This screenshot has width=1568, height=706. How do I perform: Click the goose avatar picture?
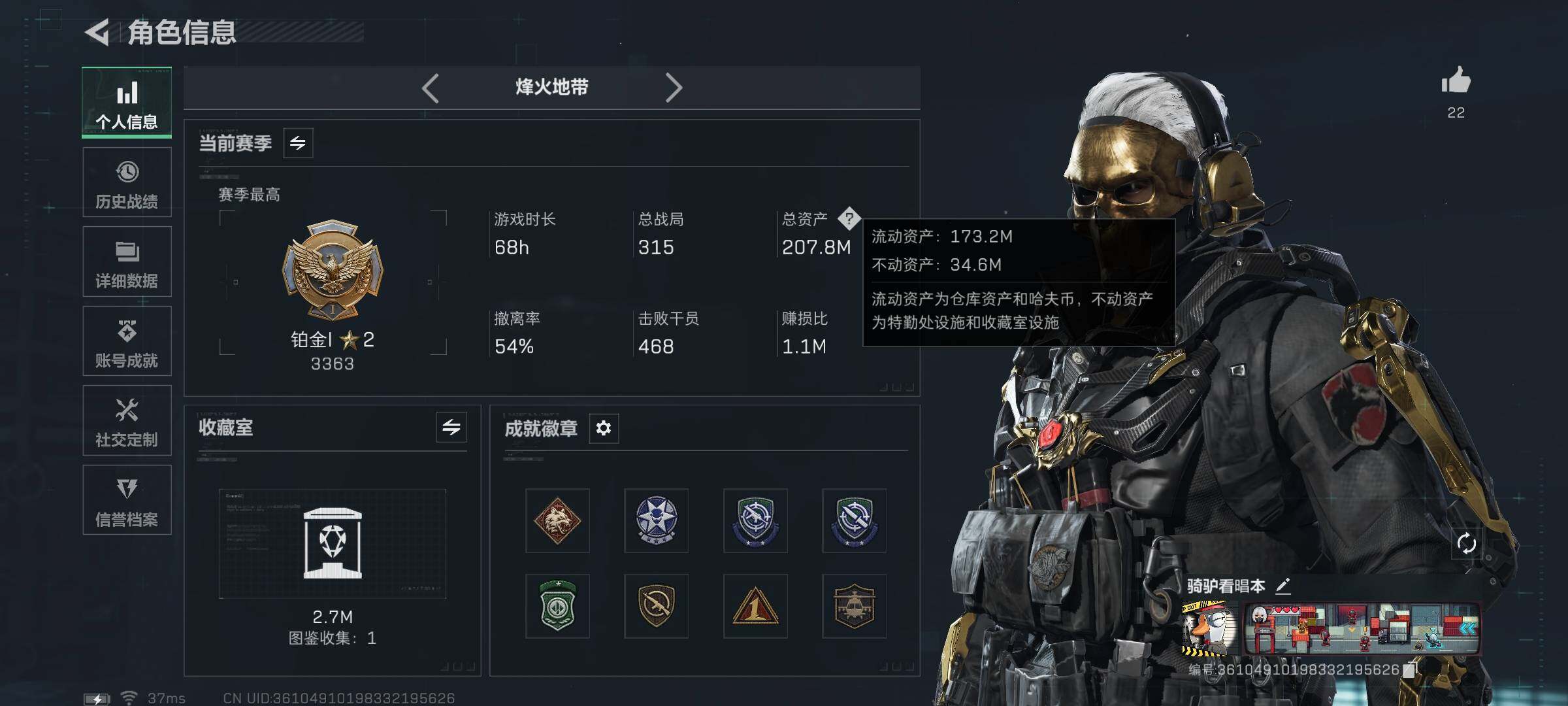pos(1210,628)
